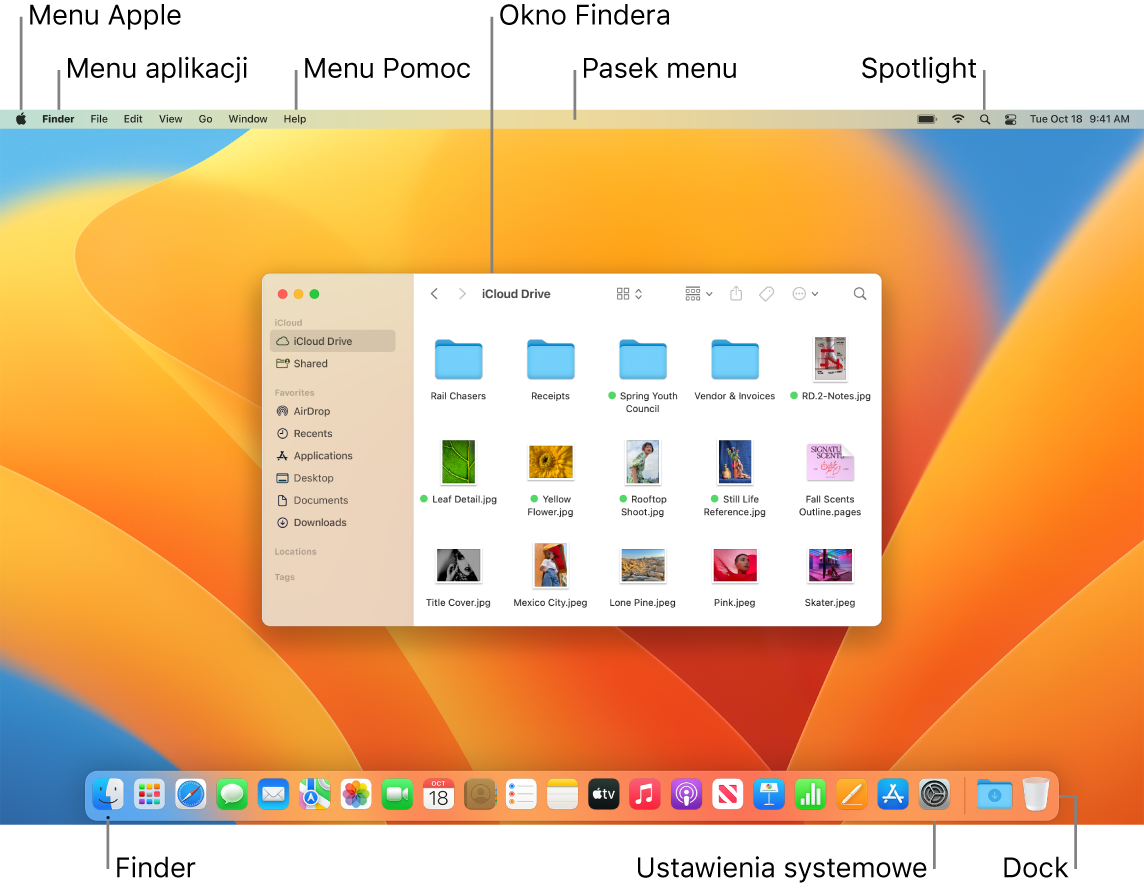Open Spotlight from the menu bar
This screenshot has width=1144, height=888.
(x=985, y=118)
